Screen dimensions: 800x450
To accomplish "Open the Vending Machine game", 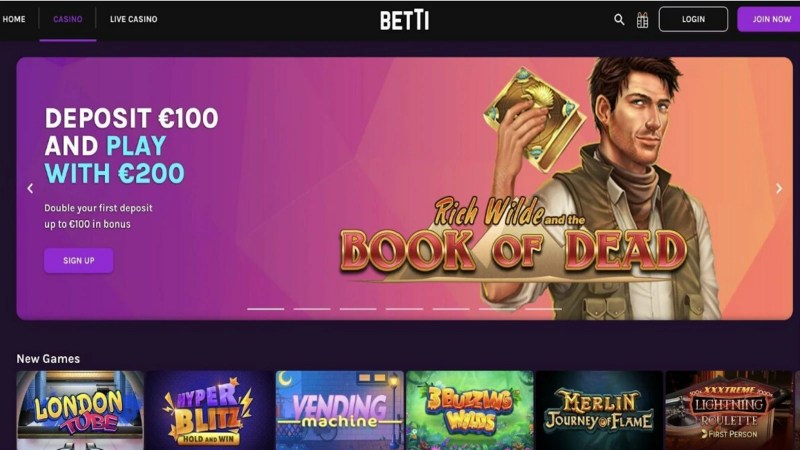I will 340,410.
